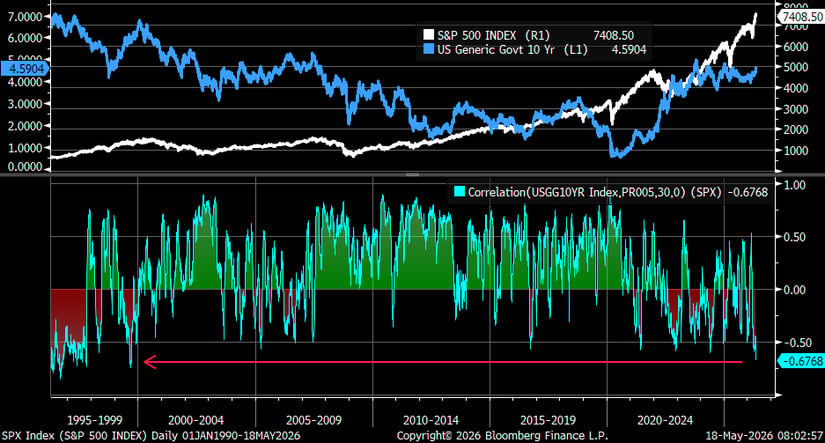This screenshot has width=825, height=443.
Task: Select the S&P 500 INDEX (R1) legend label
Action: coord(493,35)
